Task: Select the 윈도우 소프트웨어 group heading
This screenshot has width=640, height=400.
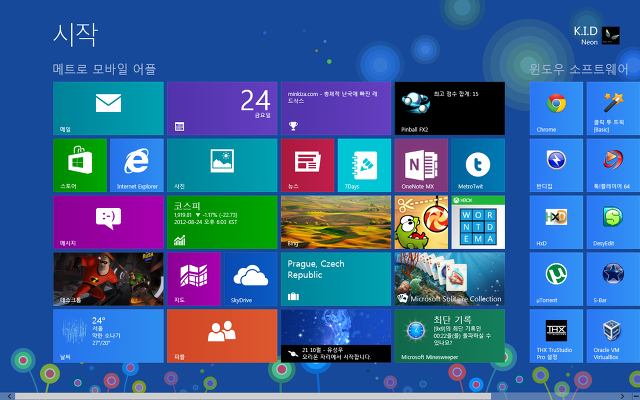Action: point(579,69)
